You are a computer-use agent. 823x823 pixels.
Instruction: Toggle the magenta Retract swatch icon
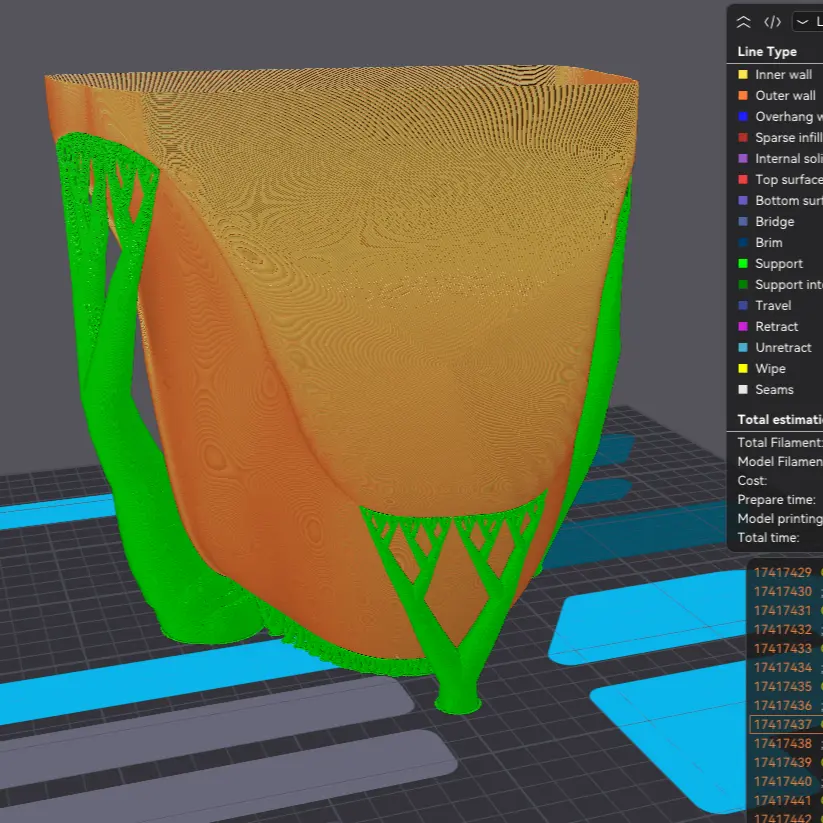click(x=742, y=326)
